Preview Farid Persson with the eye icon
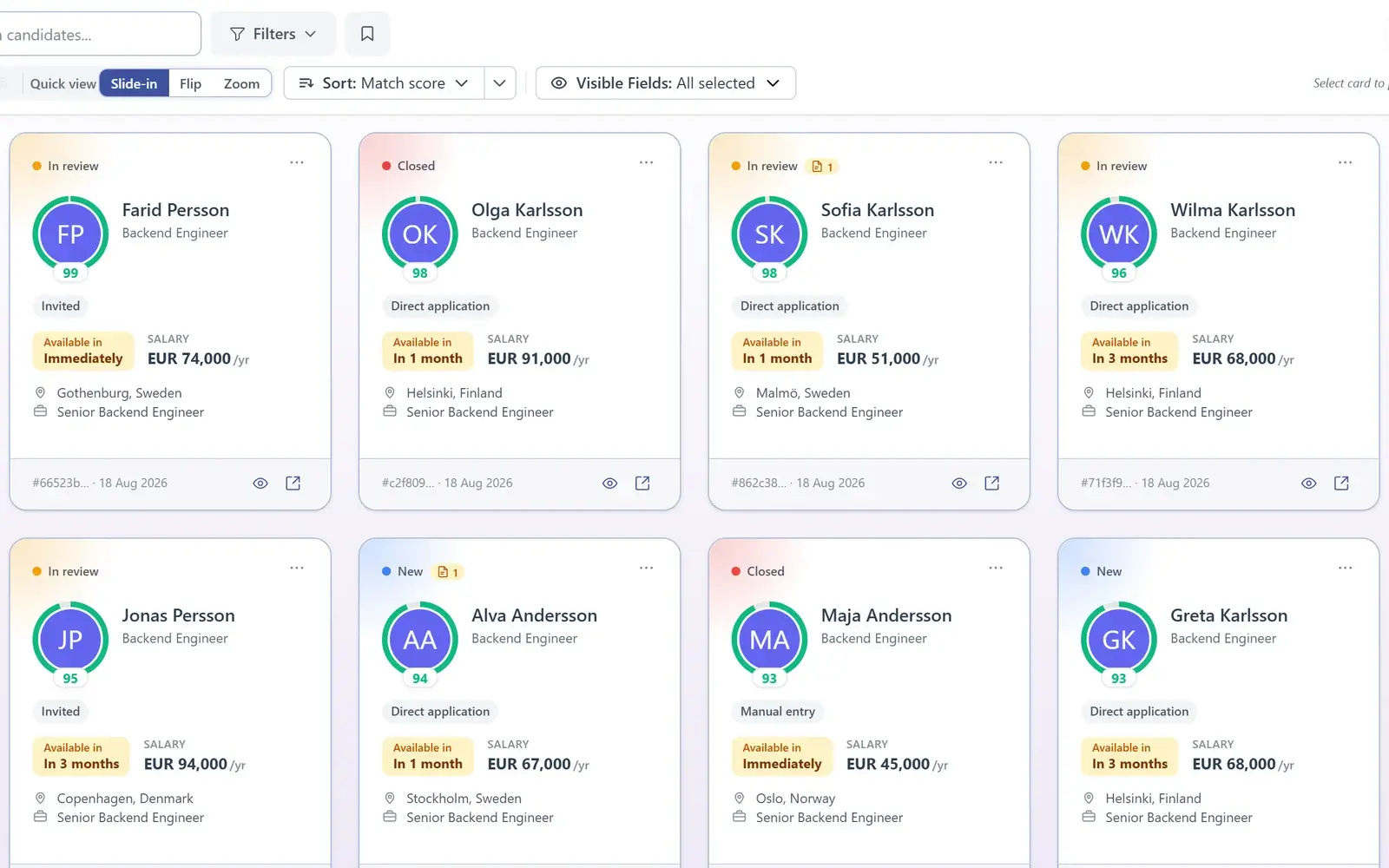 [260, 483]
